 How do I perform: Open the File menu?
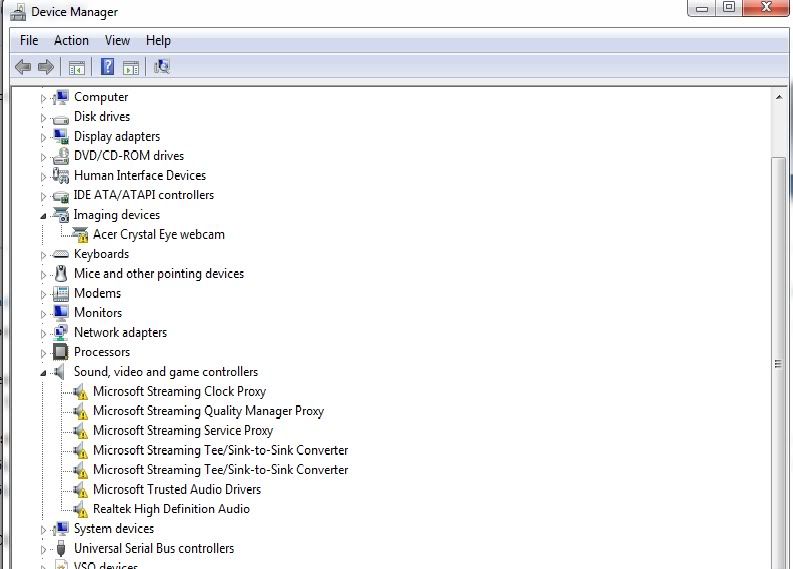click(29, 40)
